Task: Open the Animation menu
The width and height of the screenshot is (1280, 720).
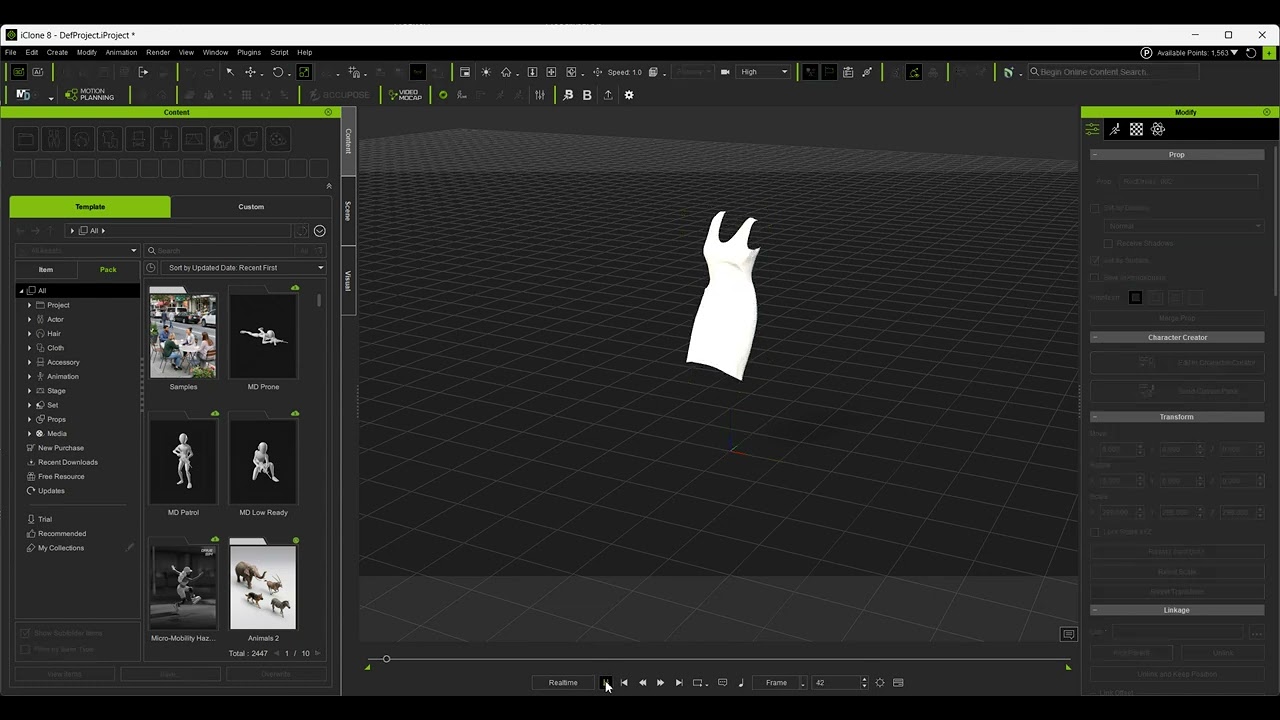Action: (121, 52)
